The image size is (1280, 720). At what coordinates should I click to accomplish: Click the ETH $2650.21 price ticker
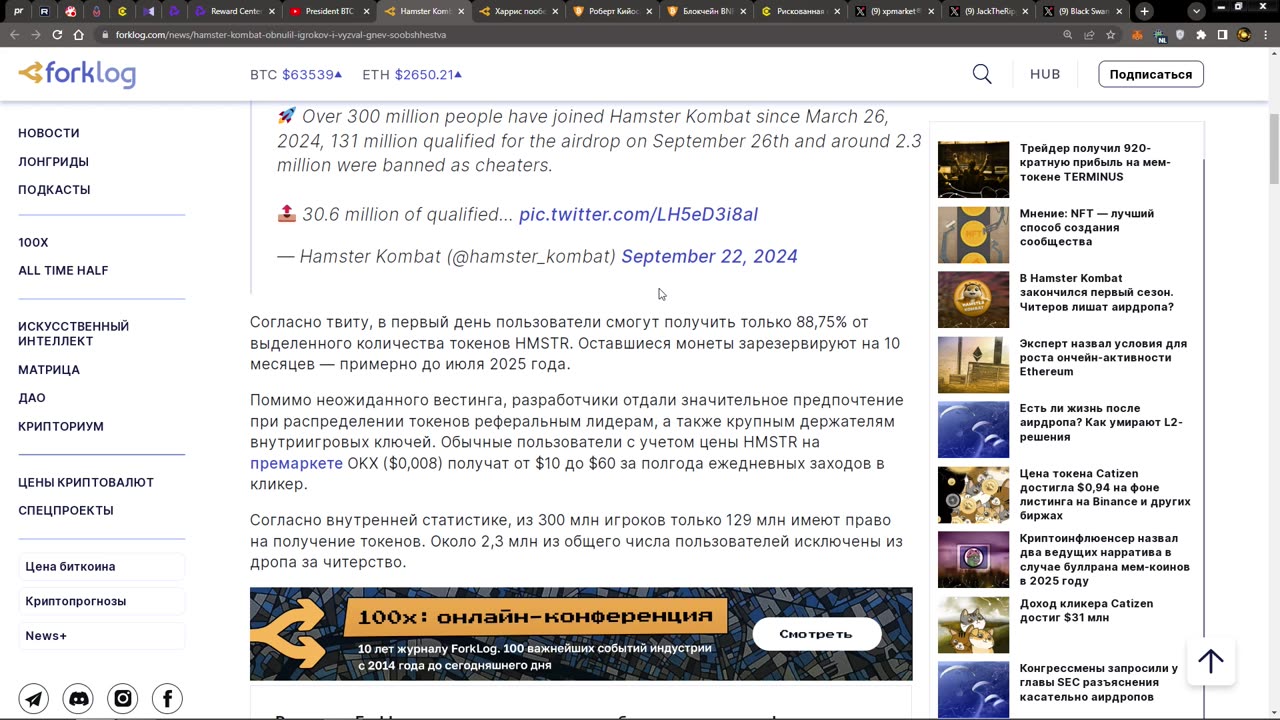click(x=412, y=74)
